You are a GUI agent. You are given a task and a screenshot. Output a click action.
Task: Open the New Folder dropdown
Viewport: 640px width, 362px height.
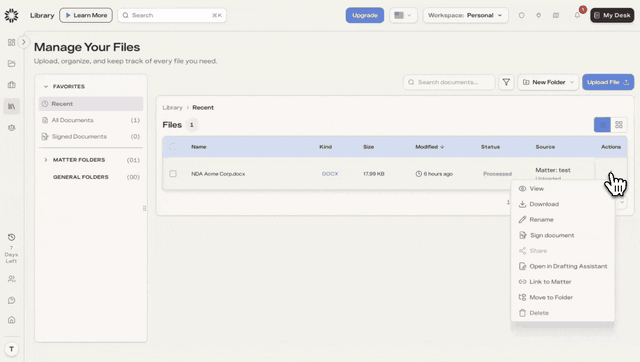click(548, 82)
